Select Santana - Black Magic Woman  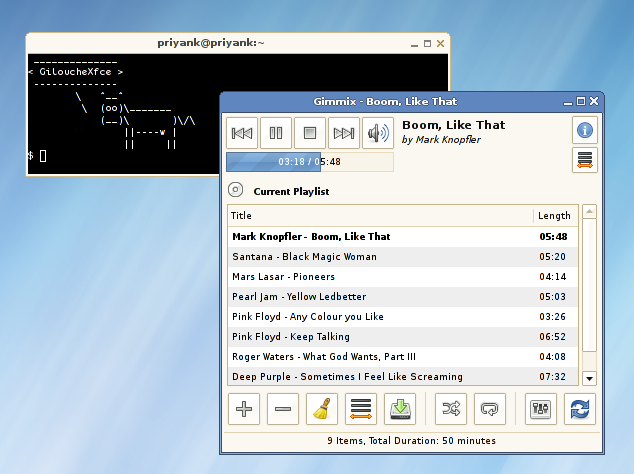pyautogui.click(x=403, y=257)
